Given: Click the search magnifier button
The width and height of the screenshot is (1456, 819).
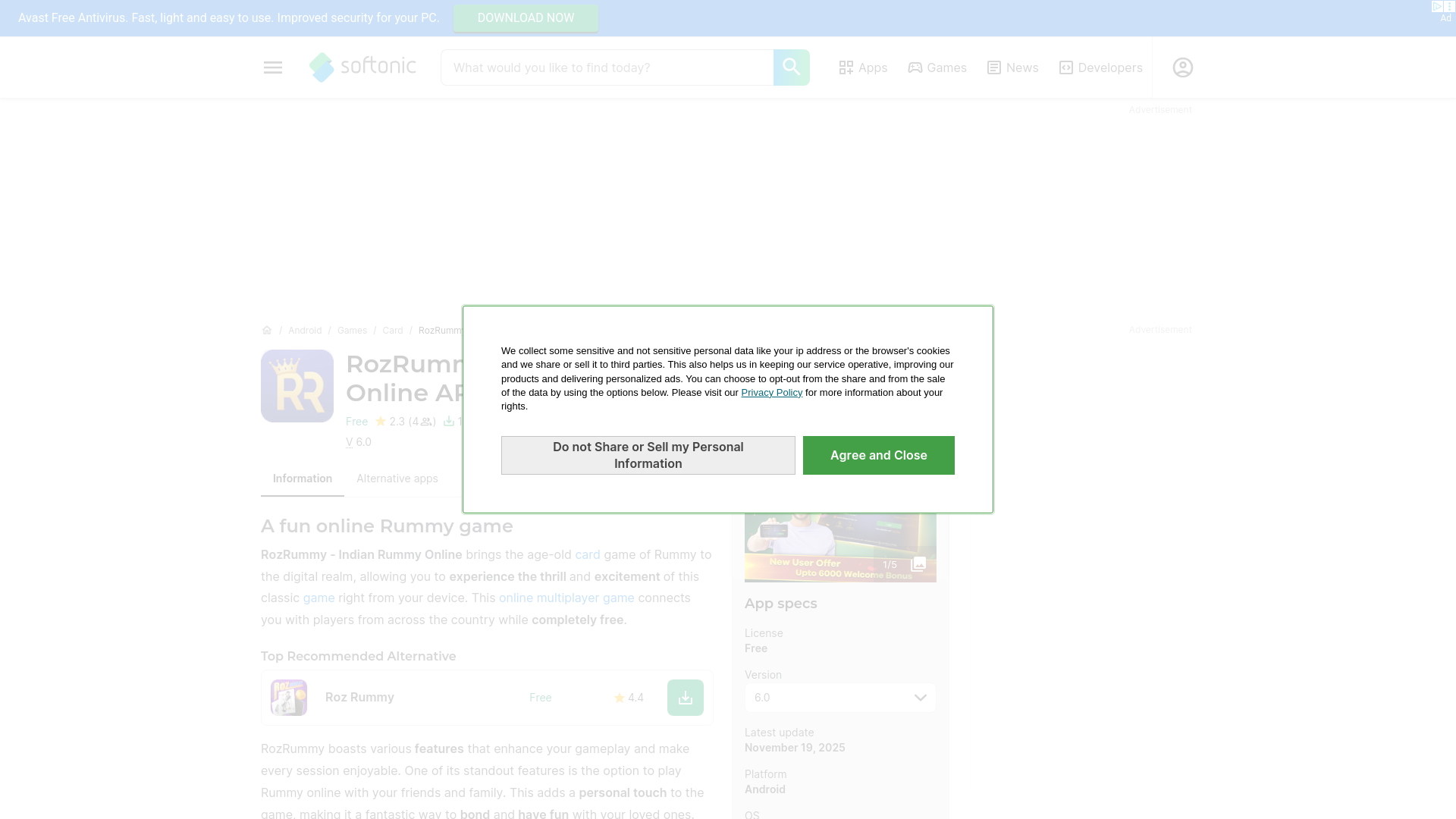Looking at the screenshot, I should pyautogui.click(x=791, y=67).
